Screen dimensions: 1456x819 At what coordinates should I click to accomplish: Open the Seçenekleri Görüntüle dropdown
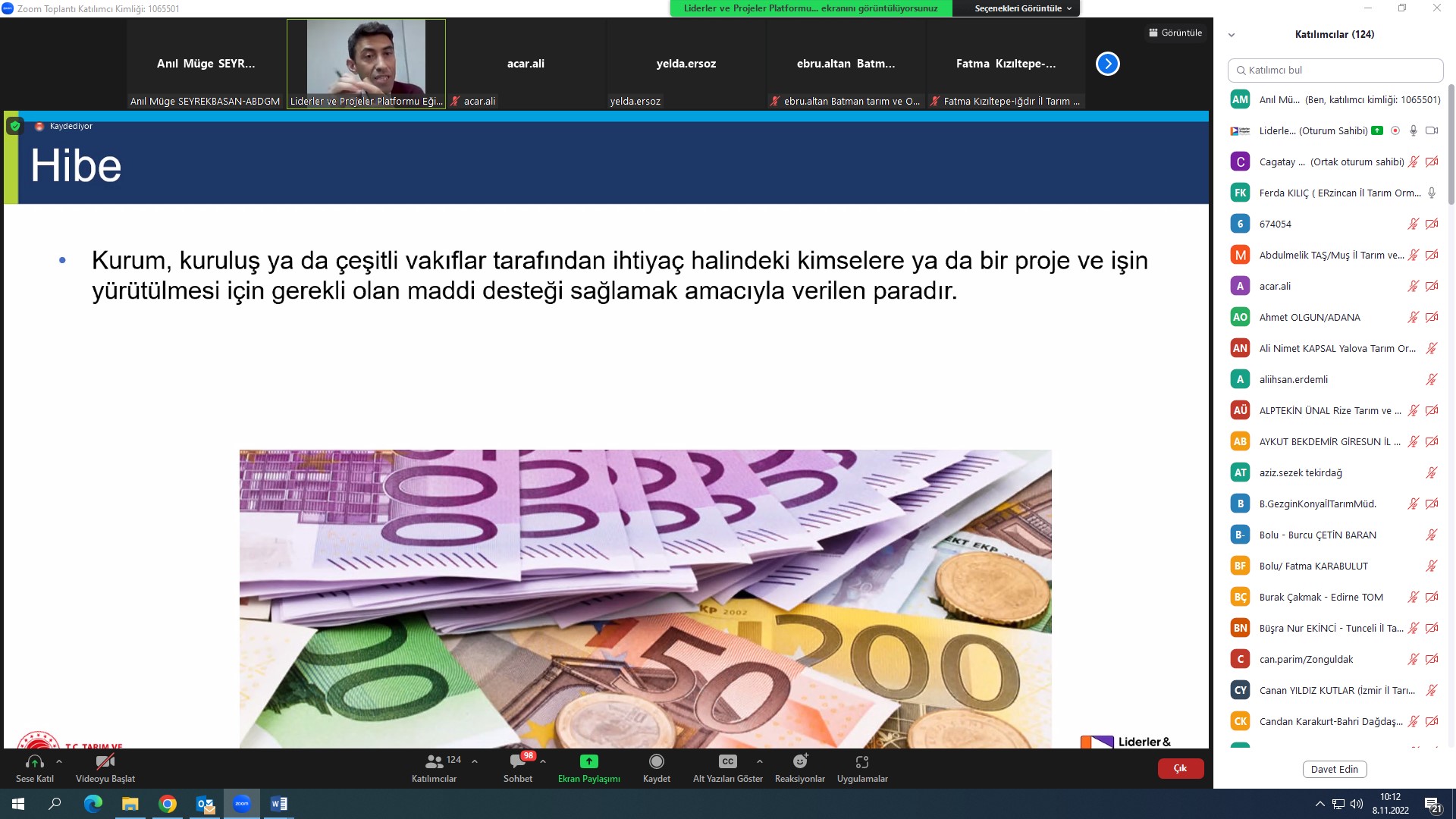(x=1022, y=8)
